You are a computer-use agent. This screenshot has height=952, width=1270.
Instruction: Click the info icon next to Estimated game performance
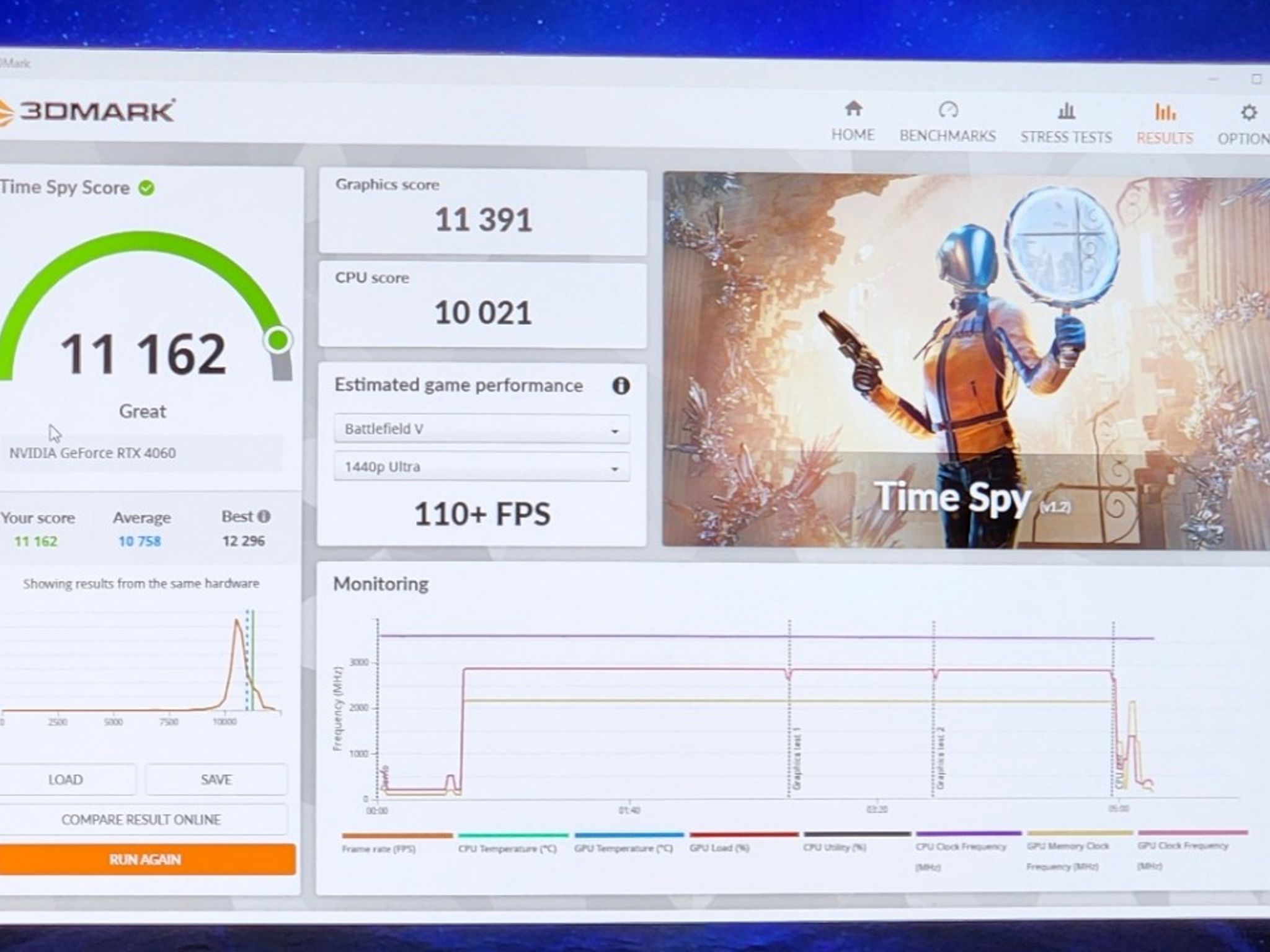[621, 386]
